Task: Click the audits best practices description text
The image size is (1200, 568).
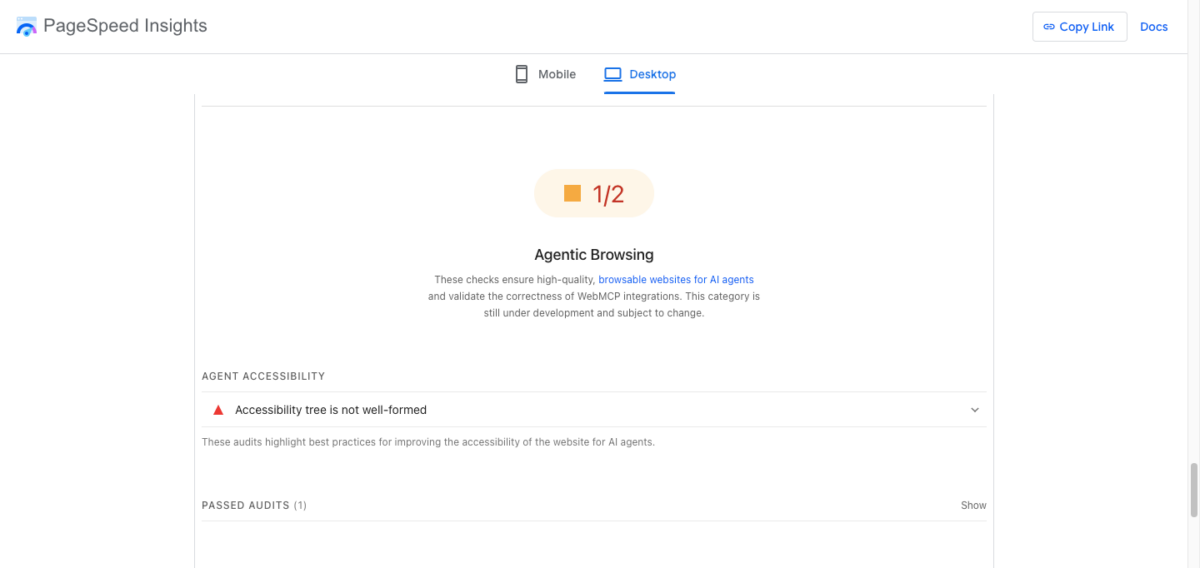Action: pos(428,441)
